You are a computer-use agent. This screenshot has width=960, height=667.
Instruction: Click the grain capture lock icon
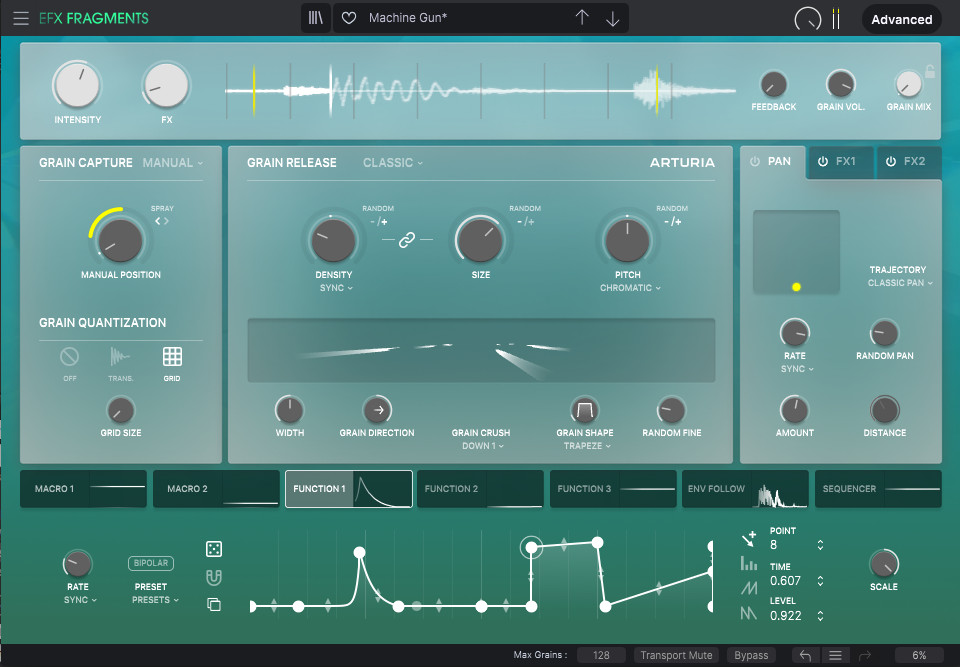(x=929, y=70)
